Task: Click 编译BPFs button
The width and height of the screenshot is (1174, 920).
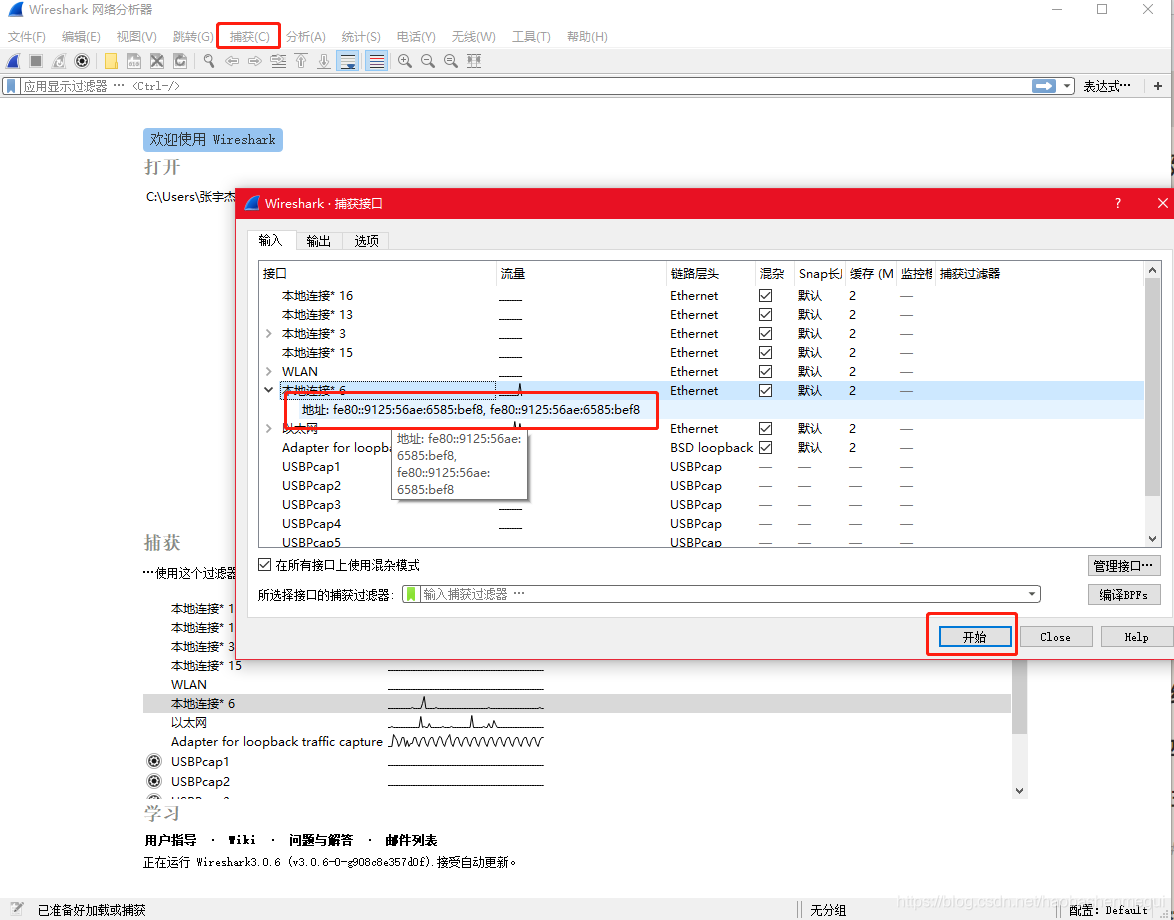Action: click(1124, 595)
